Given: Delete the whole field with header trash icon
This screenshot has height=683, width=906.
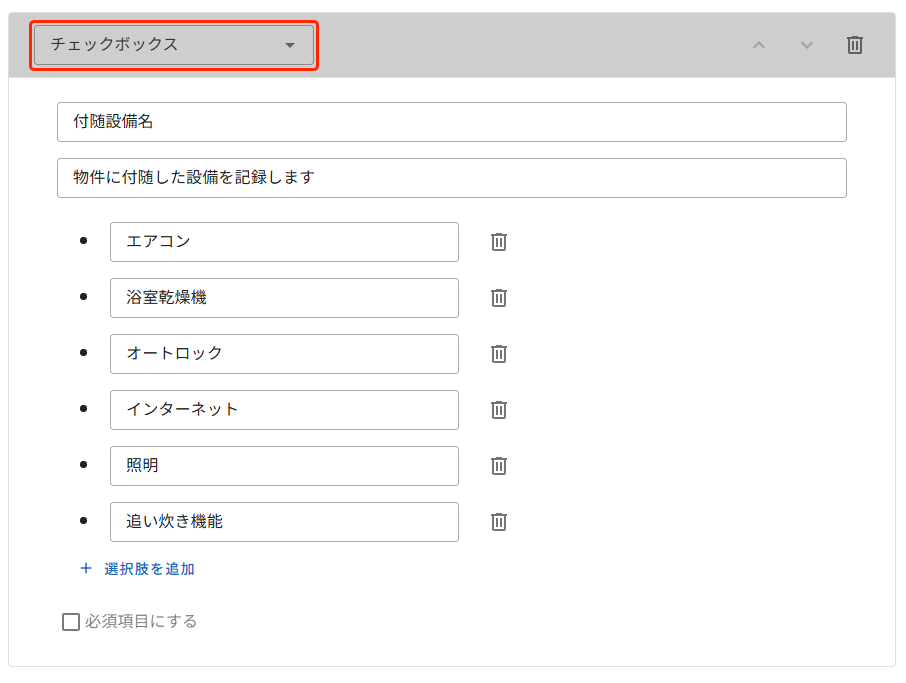Looking at the screenshot, I should (x=855, y=45).
